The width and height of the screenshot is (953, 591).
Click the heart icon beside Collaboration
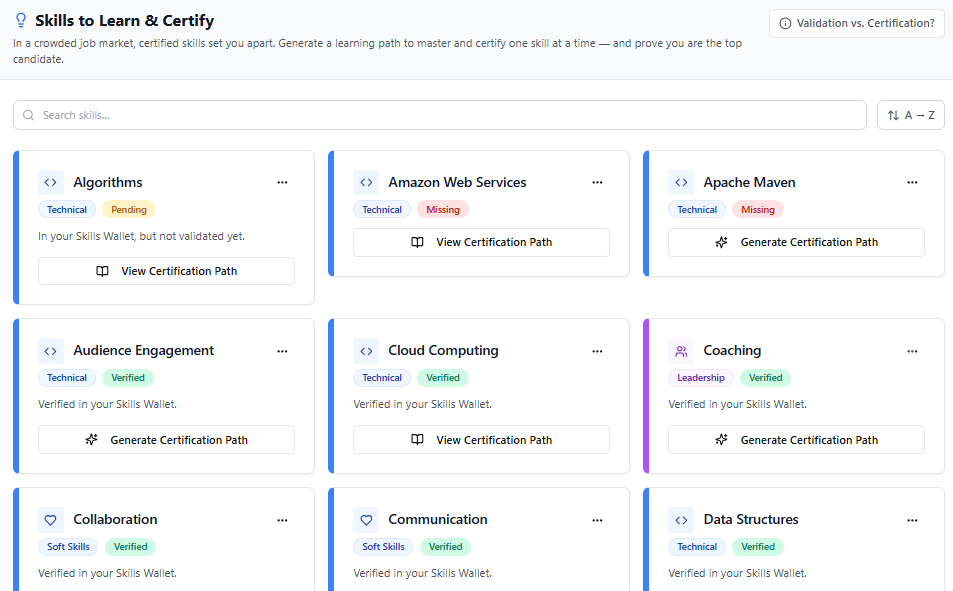coord(51,520)
